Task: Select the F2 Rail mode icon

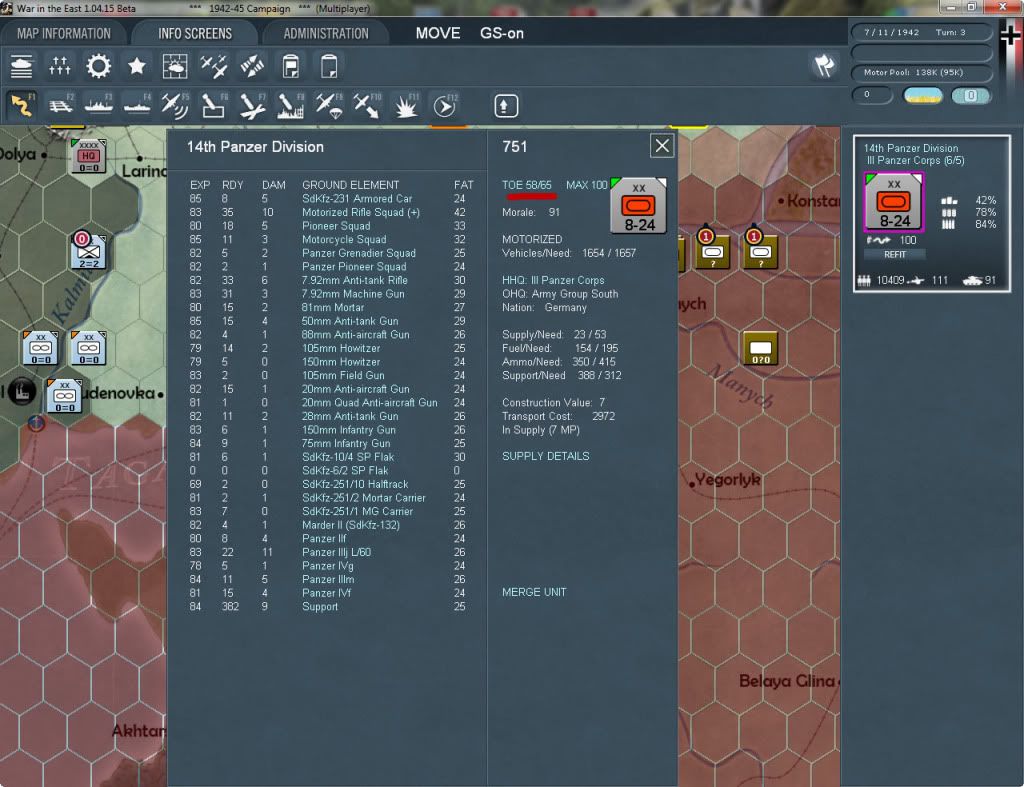Action: click(61, 105)
